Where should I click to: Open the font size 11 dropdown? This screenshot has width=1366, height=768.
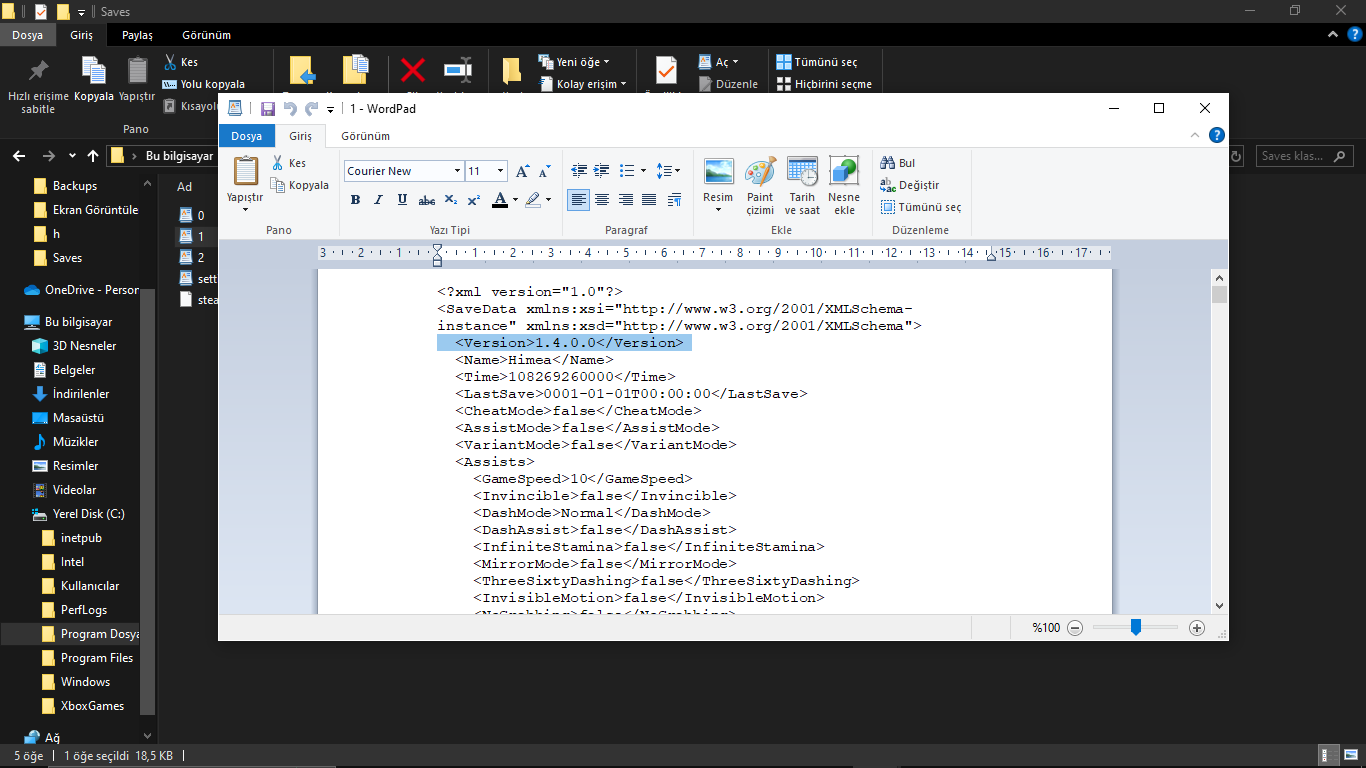point(500,171)
